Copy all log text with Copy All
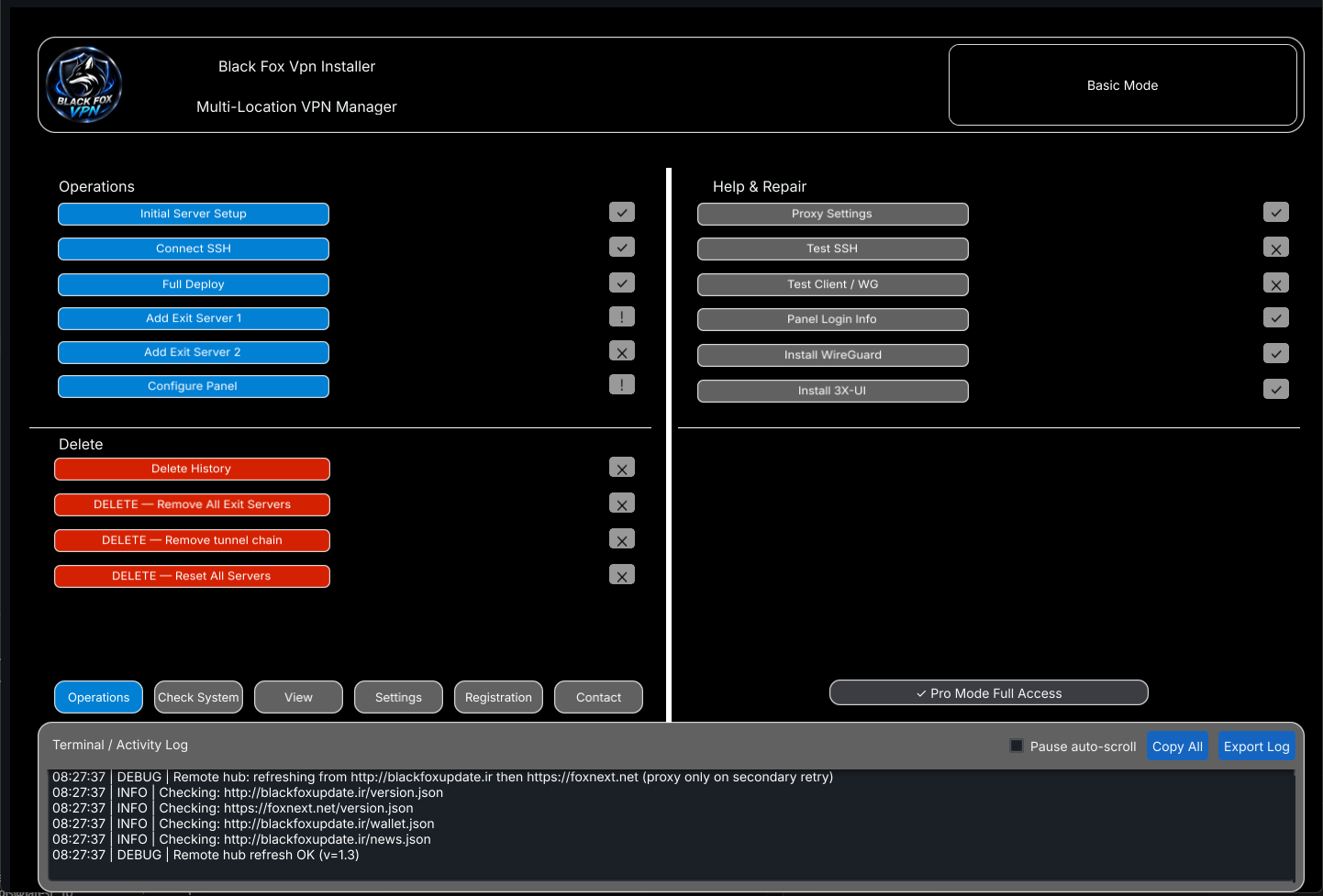The width and height of the screenshot is (1323, 896). (1177, 747)
